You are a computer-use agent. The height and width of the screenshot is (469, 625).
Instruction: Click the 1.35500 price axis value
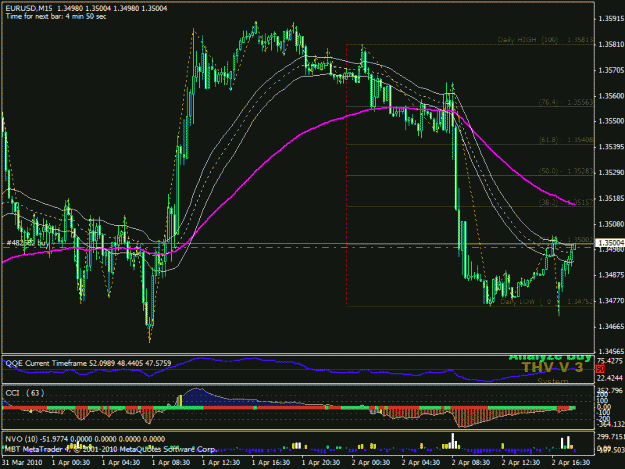[611, 121]
